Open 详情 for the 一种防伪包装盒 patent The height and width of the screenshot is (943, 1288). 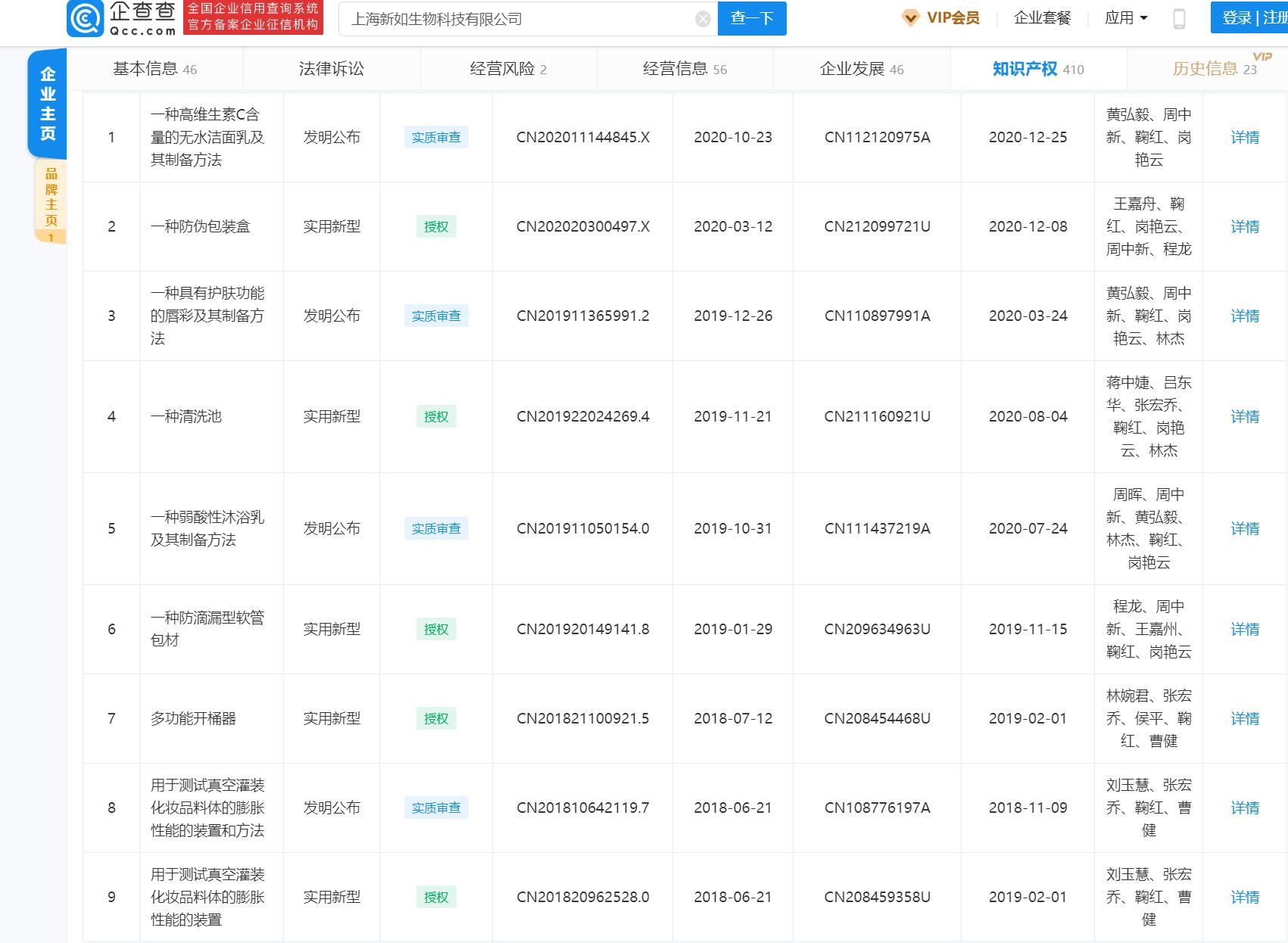1244,226
